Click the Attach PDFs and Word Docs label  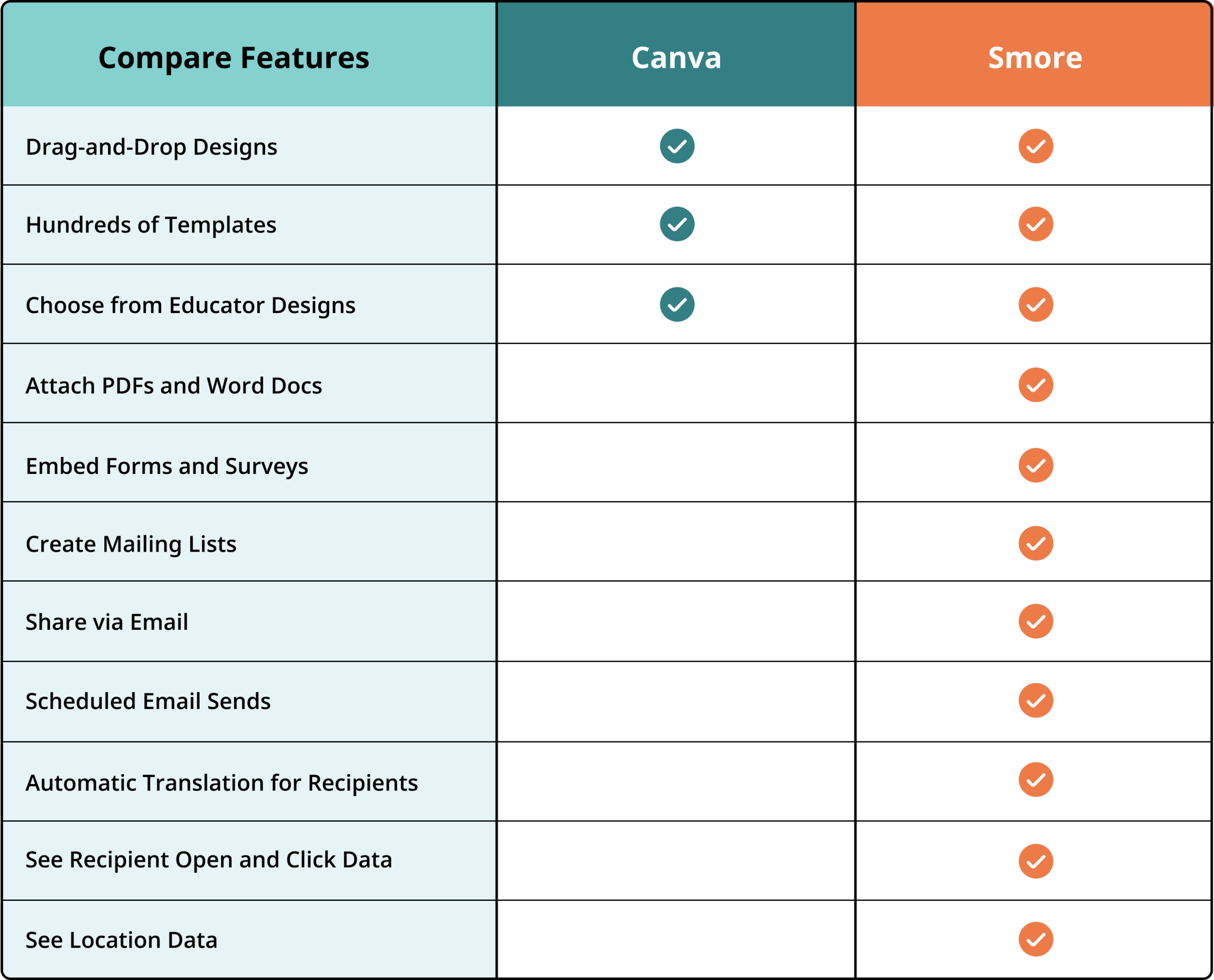[x=174, y=386]
